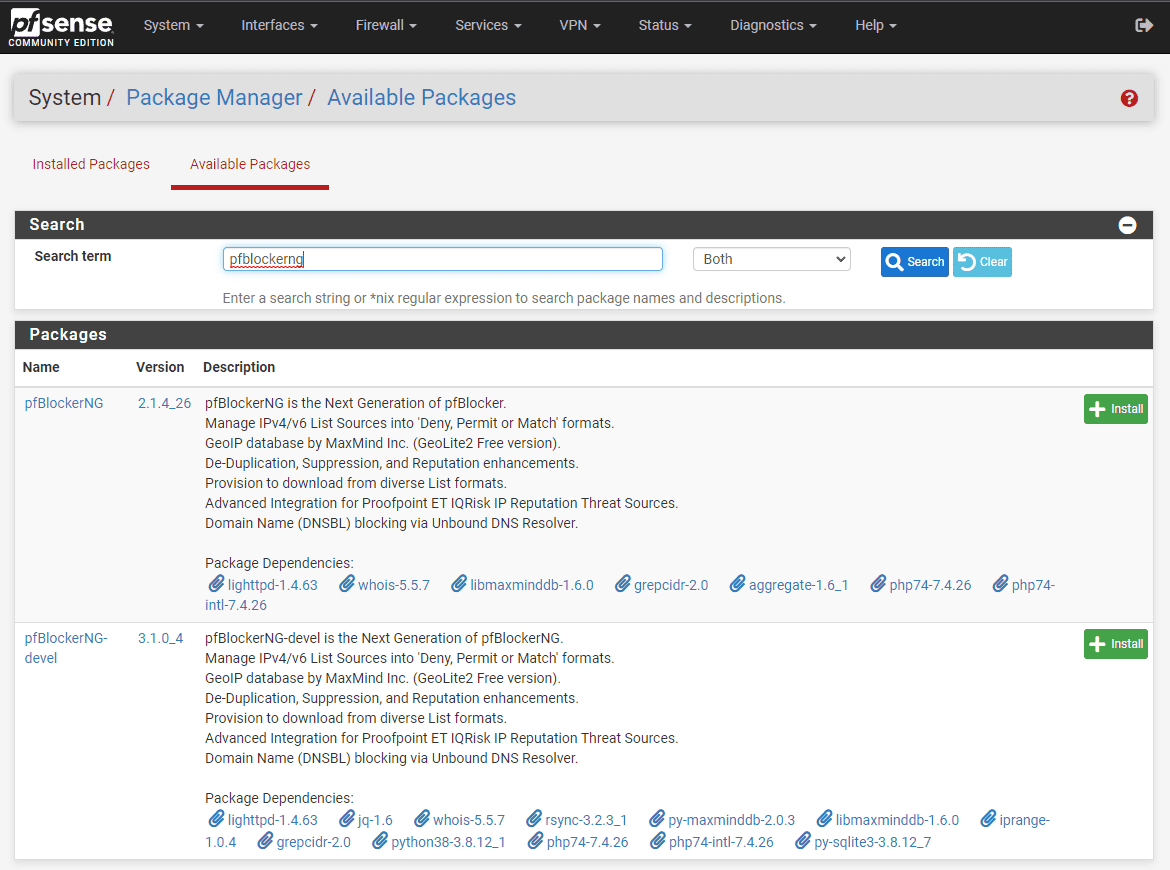
Task: Install the pfBlockerNG-devel package
Action: pos(1116,644)
